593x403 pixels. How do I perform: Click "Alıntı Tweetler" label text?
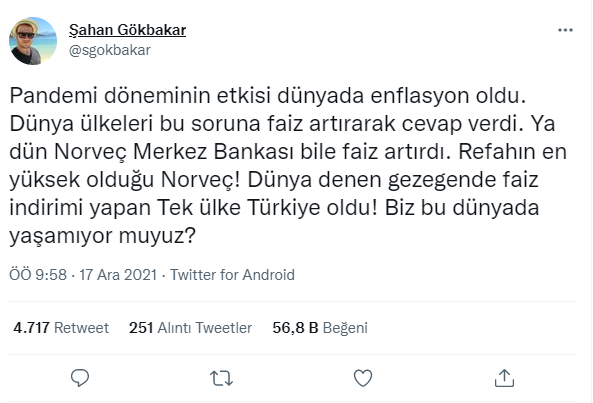click(205, 327)
